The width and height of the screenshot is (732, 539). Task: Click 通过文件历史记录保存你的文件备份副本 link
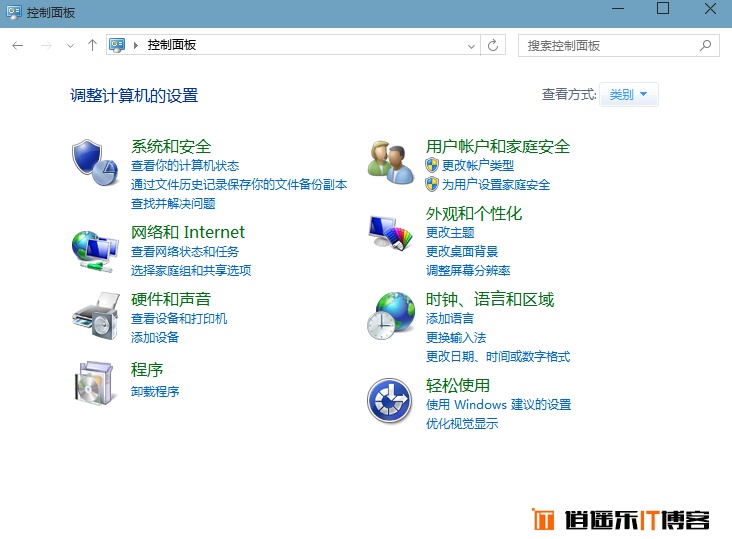(x=239, y=184)
